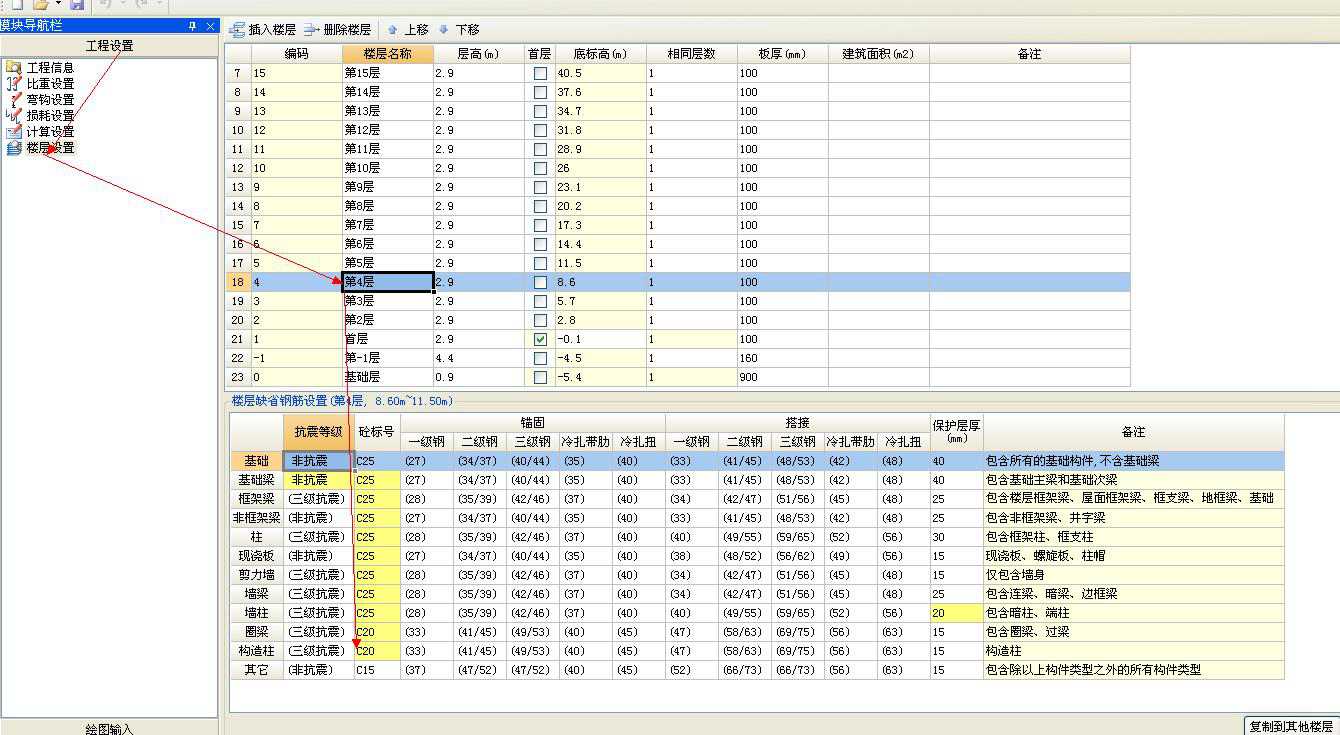The width and height of the screenshot is (1340, 735).
Task: Click 保护层厚 30 cell in 柱 row
Action: (x=956, y=537)
